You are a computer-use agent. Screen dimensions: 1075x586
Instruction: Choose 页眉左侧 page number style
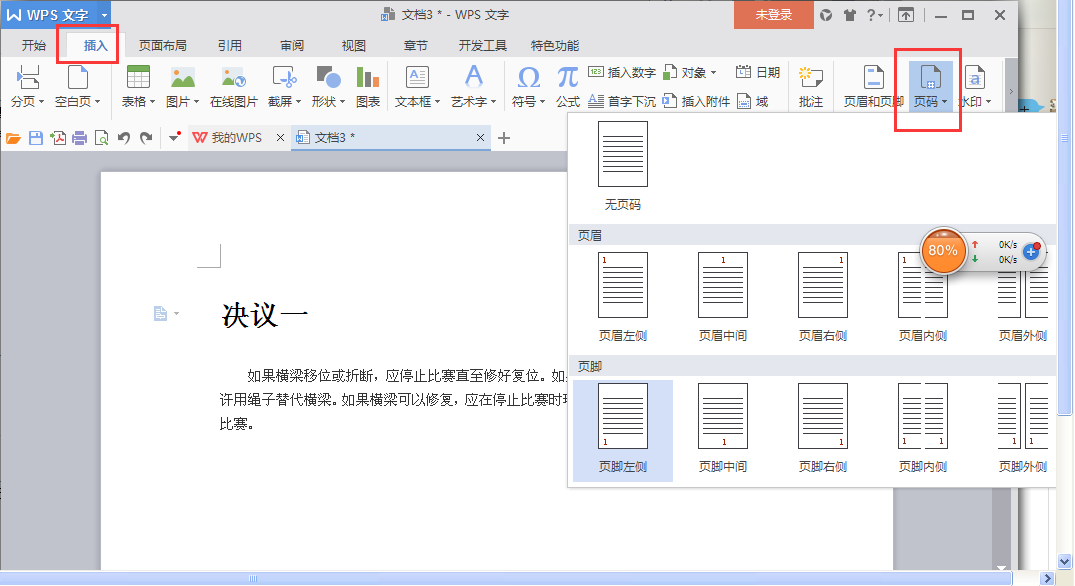tap(623, 297)
